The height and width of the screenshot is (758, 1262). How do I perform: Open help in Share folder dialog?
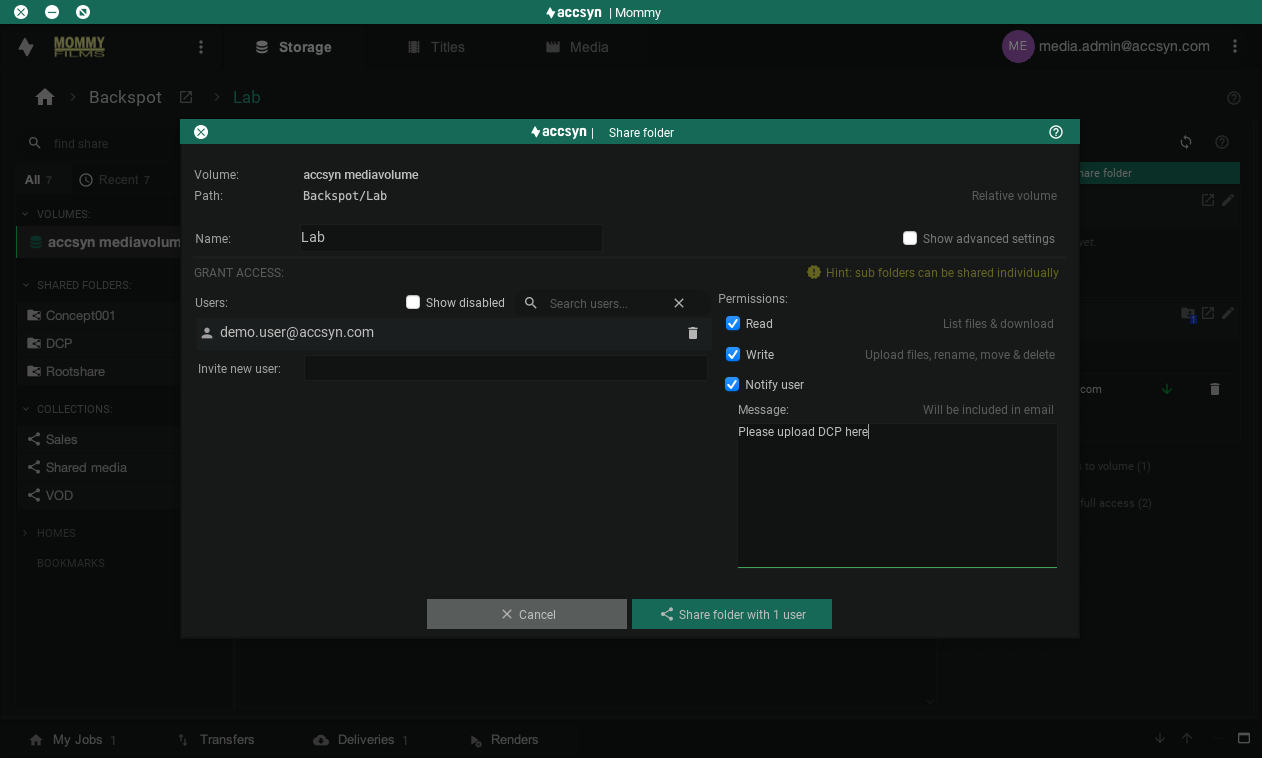pos(1056,132)
